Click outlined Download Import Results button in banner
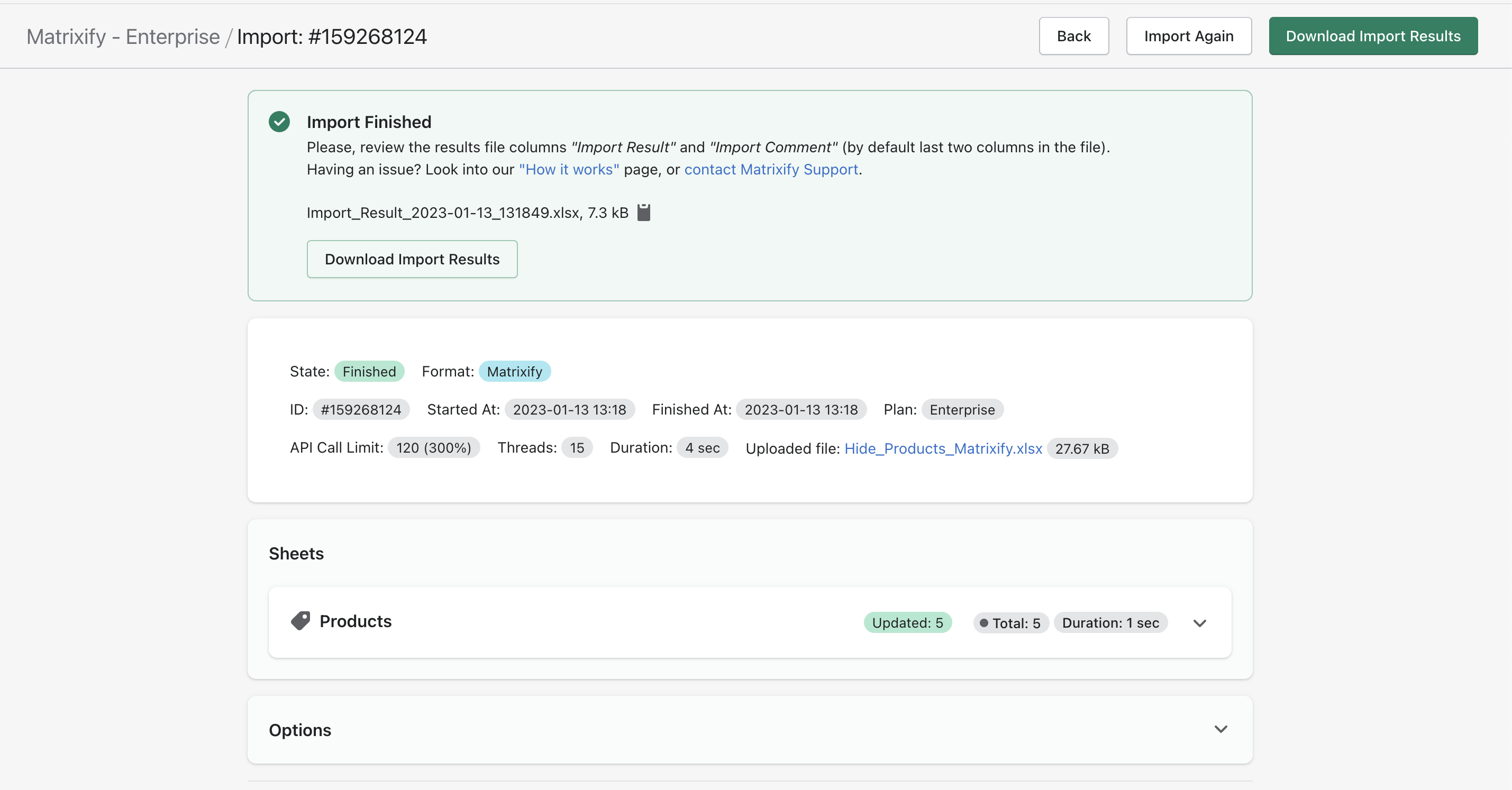The height and width of the screenshot is (790, 1512). pyautogui.click(x=412, y=259)
